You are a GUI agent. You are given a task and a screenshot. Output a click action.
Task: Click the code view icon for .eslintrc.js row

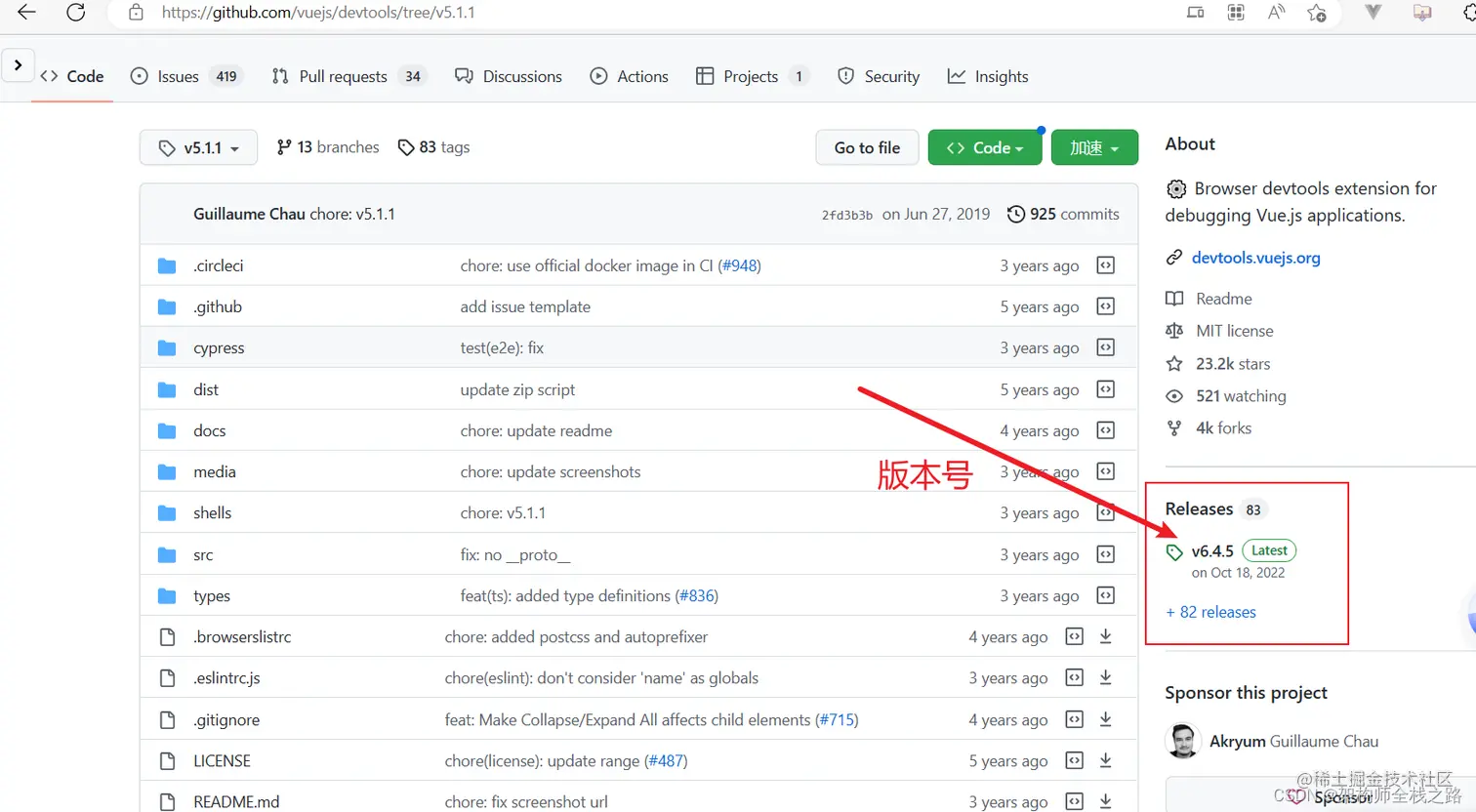click(1074, 677)
